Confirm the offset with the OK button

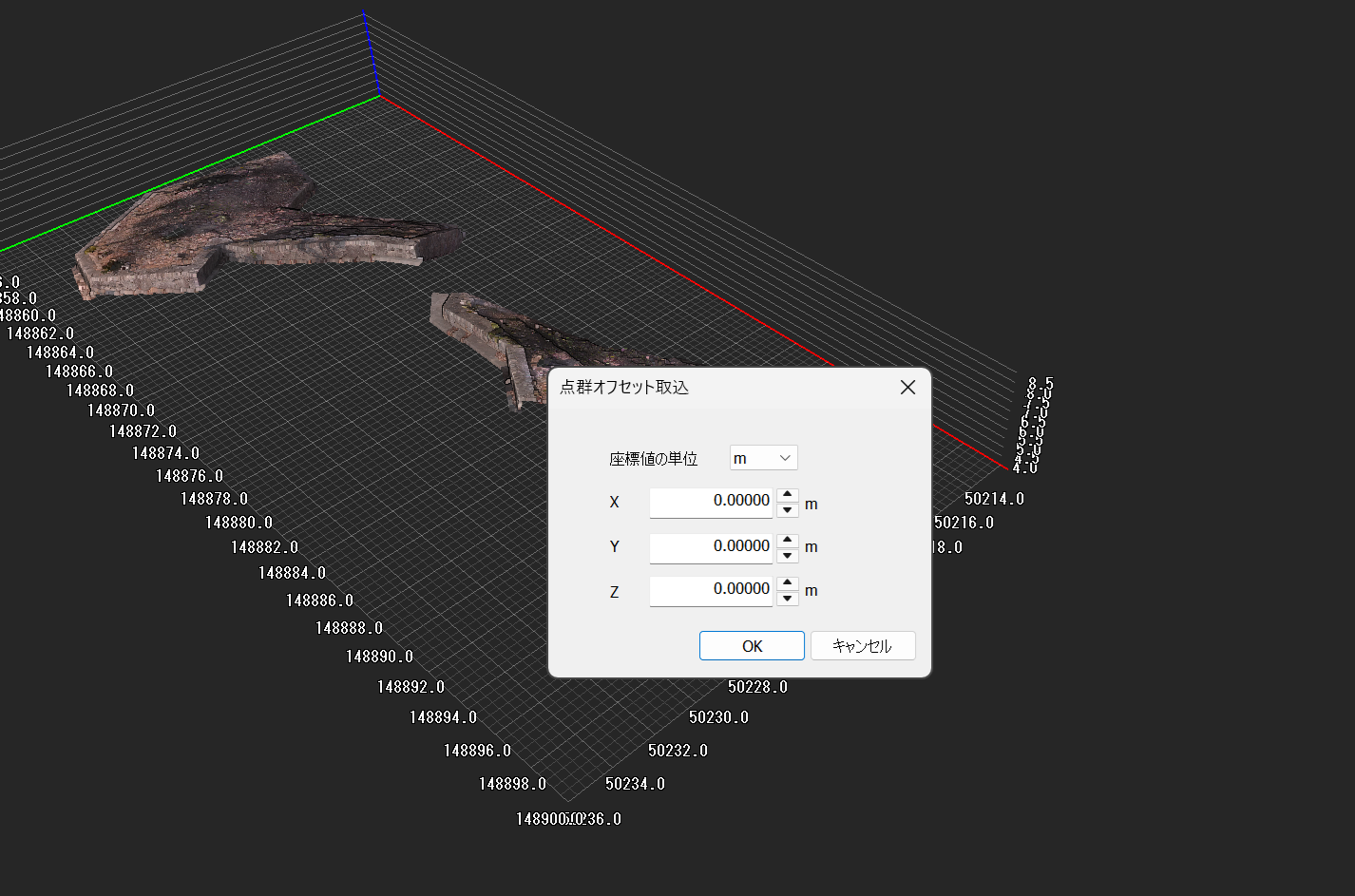[752, 646]
